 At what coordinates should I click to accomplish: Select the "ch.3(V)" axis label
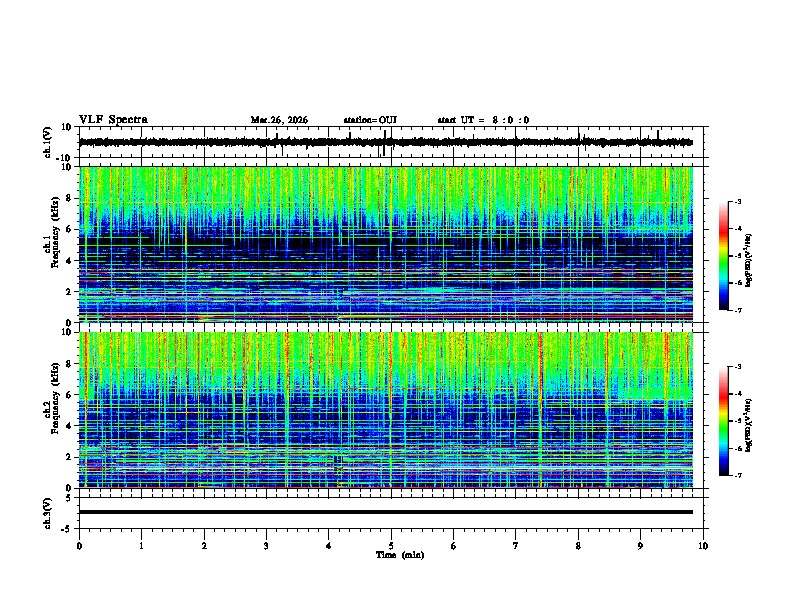(48, 514)
